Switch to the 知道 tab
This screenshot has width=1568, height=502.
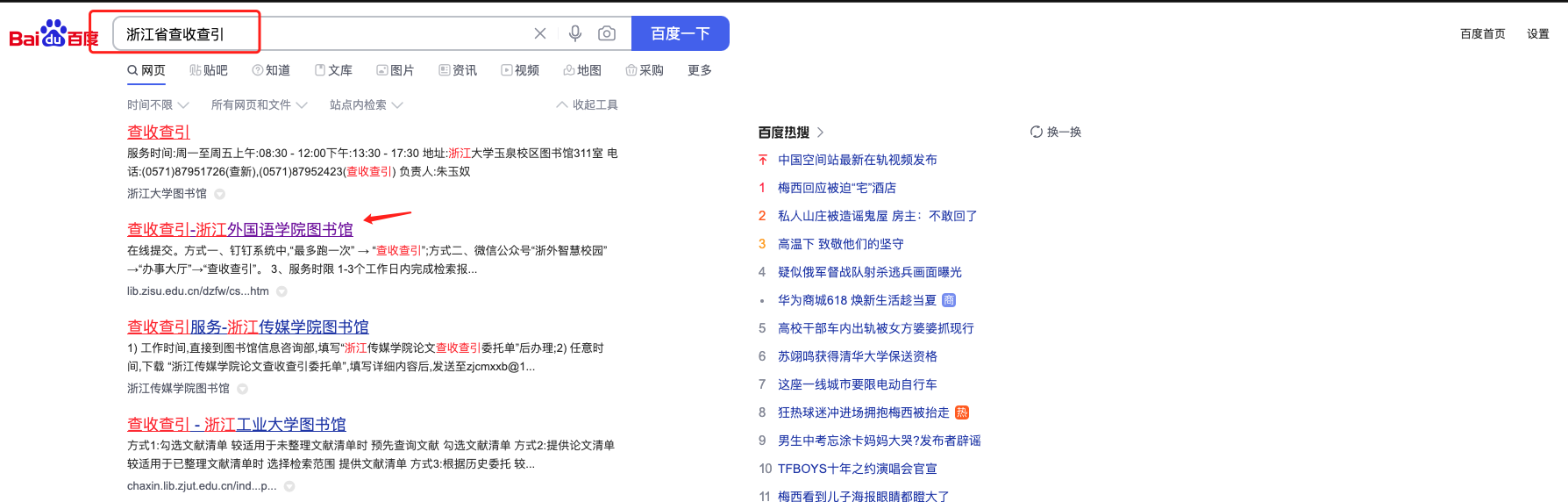point(271,70)
